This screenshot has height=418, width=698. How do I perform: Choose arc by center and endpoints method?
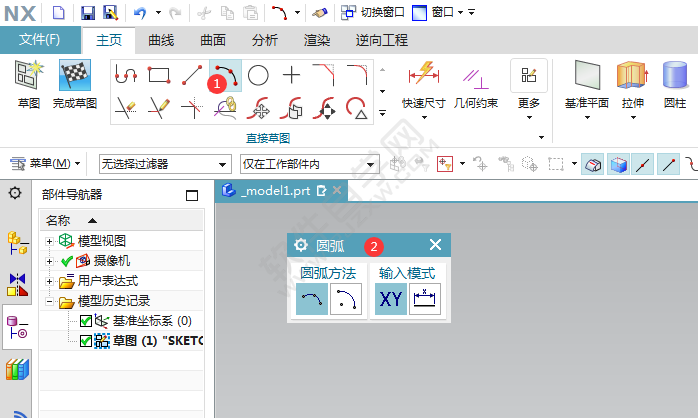346,299
